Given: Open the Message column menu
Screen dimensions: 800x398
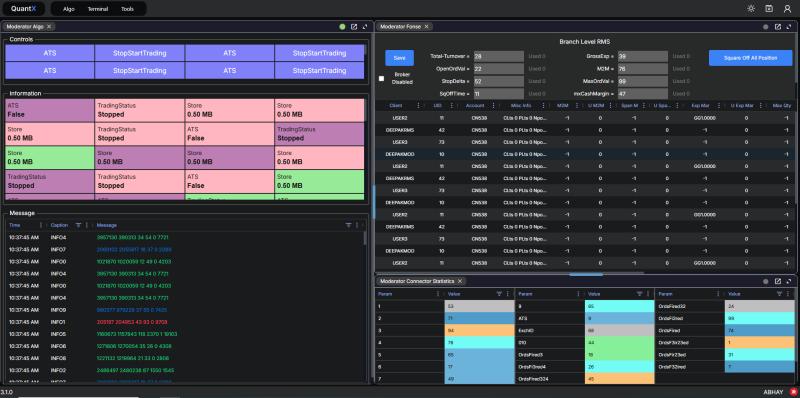Looking at the screenshot, I should coord(357,225).
